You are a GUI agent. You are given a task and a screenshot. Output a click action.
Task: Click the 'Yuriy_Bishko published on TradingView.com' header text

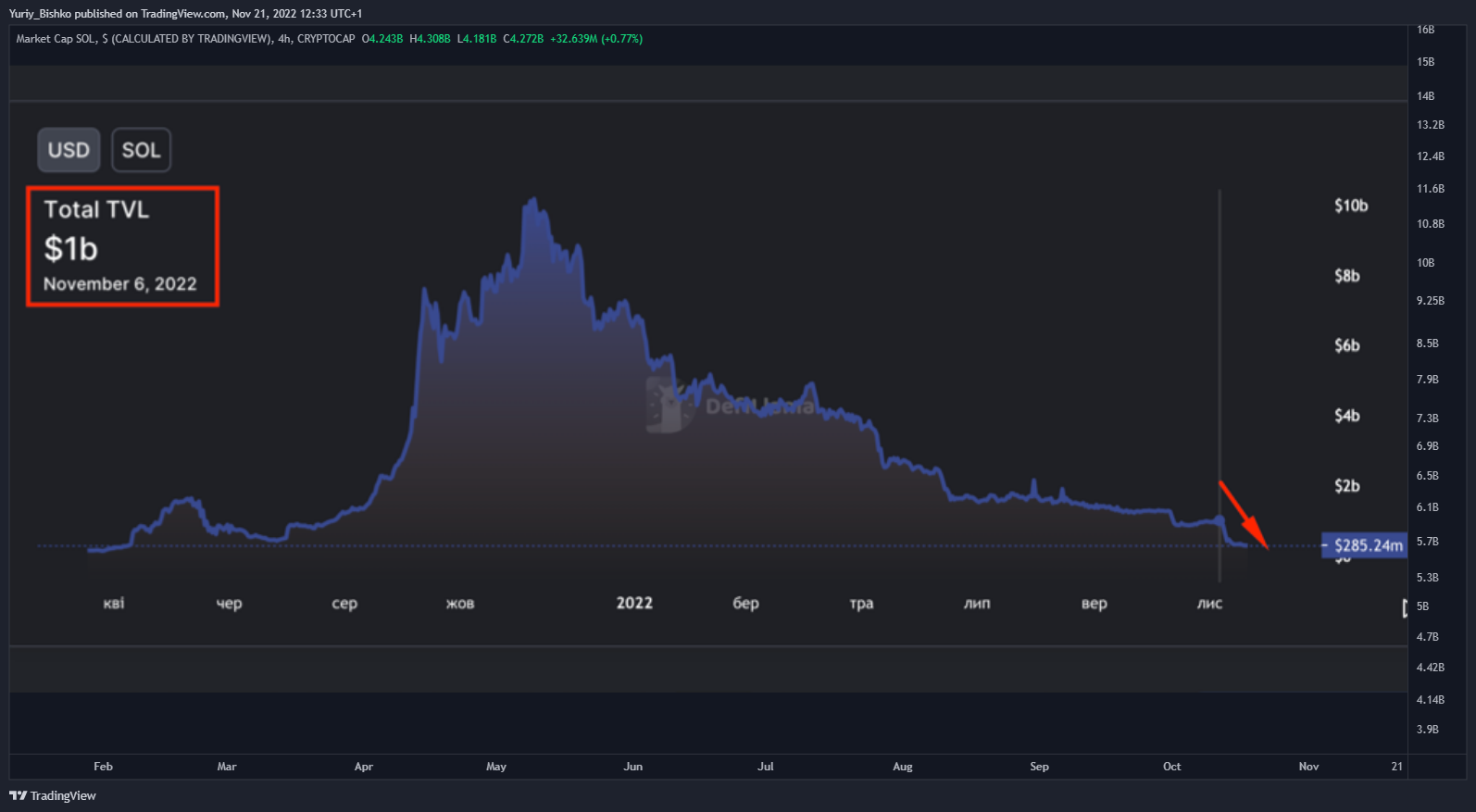coord(118,14)
